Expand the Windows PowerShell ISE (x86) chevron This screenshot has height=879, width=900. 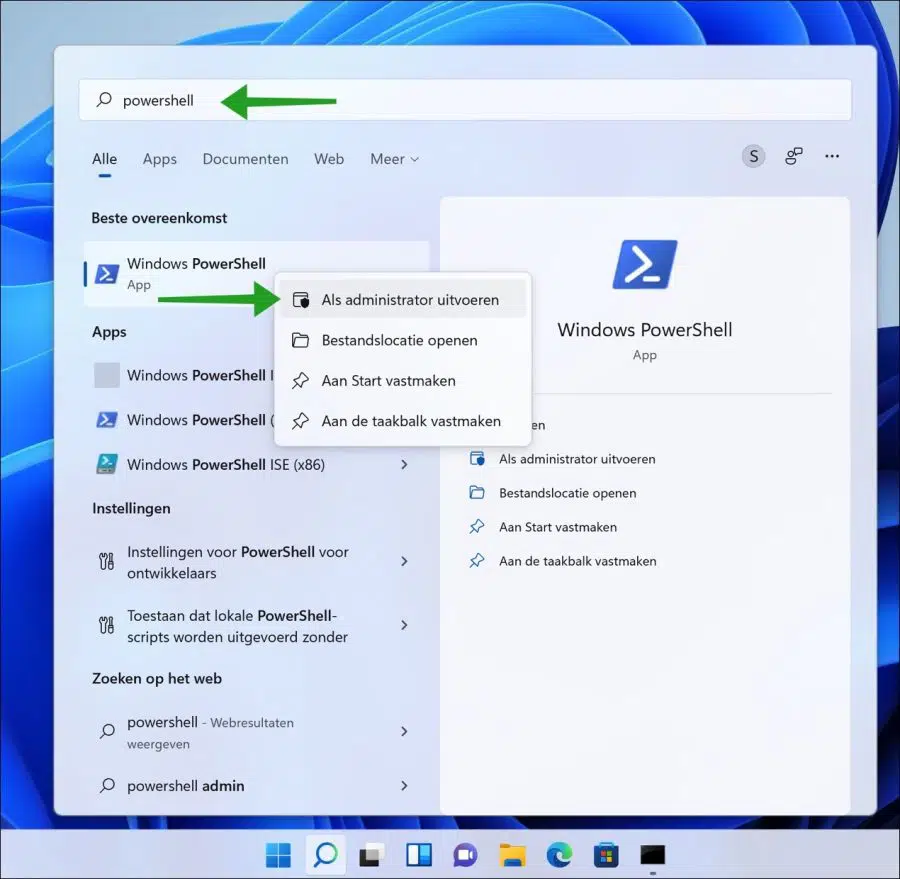405,464
